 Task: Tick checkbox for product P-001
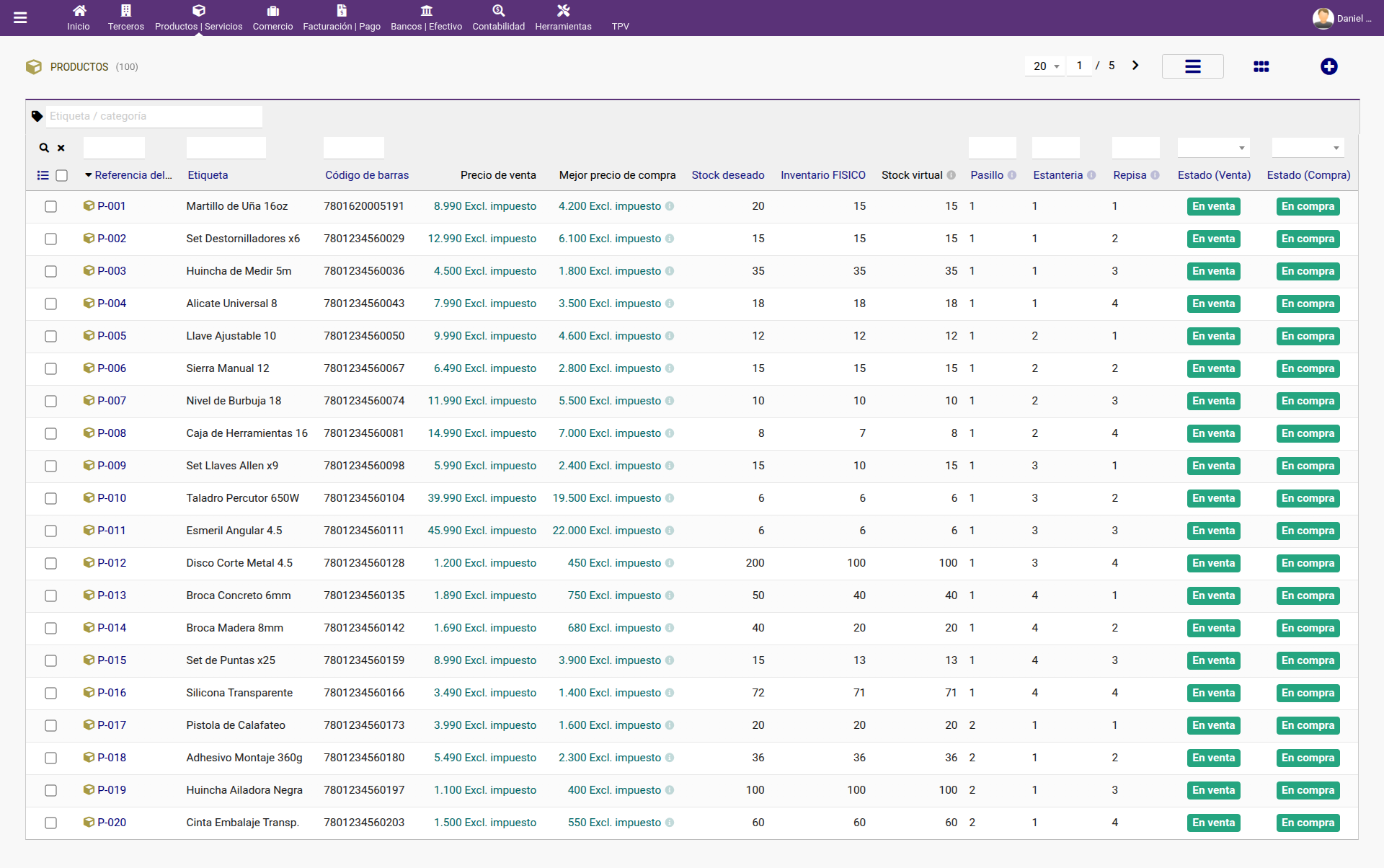click(x=50, y=206)
